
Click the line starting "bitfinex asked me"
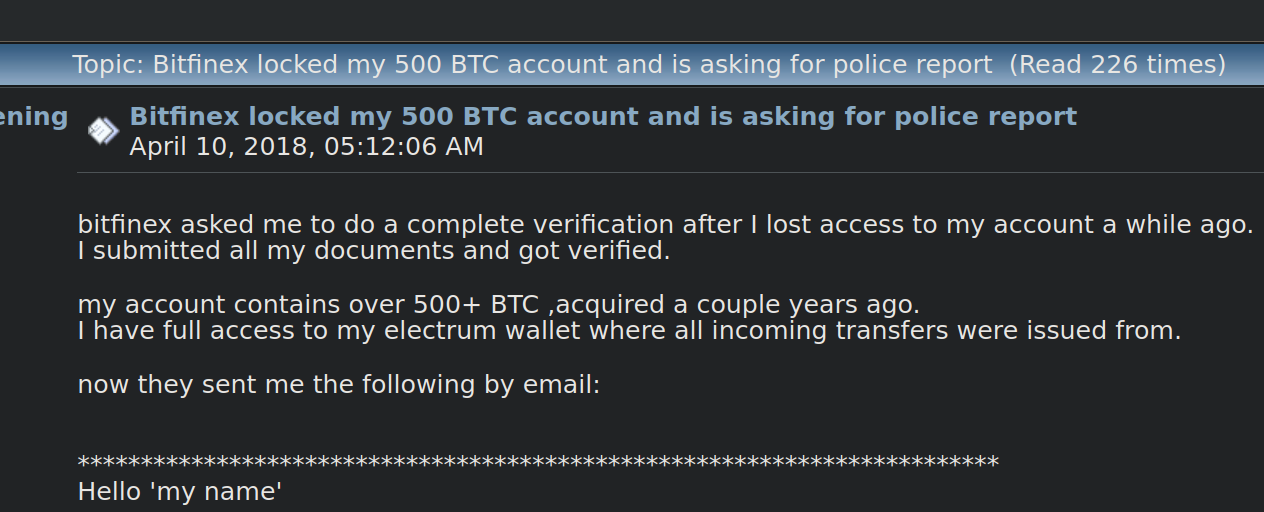coord(665,225)
